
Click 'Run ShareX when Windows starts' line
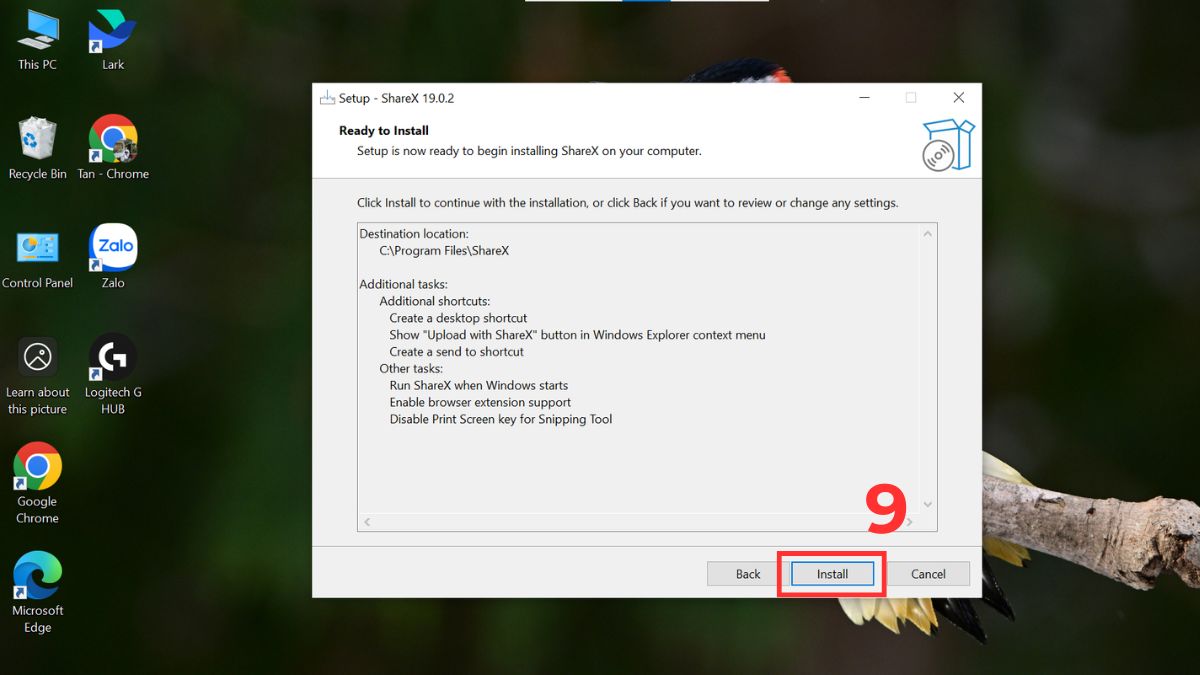tap(478, 385)
